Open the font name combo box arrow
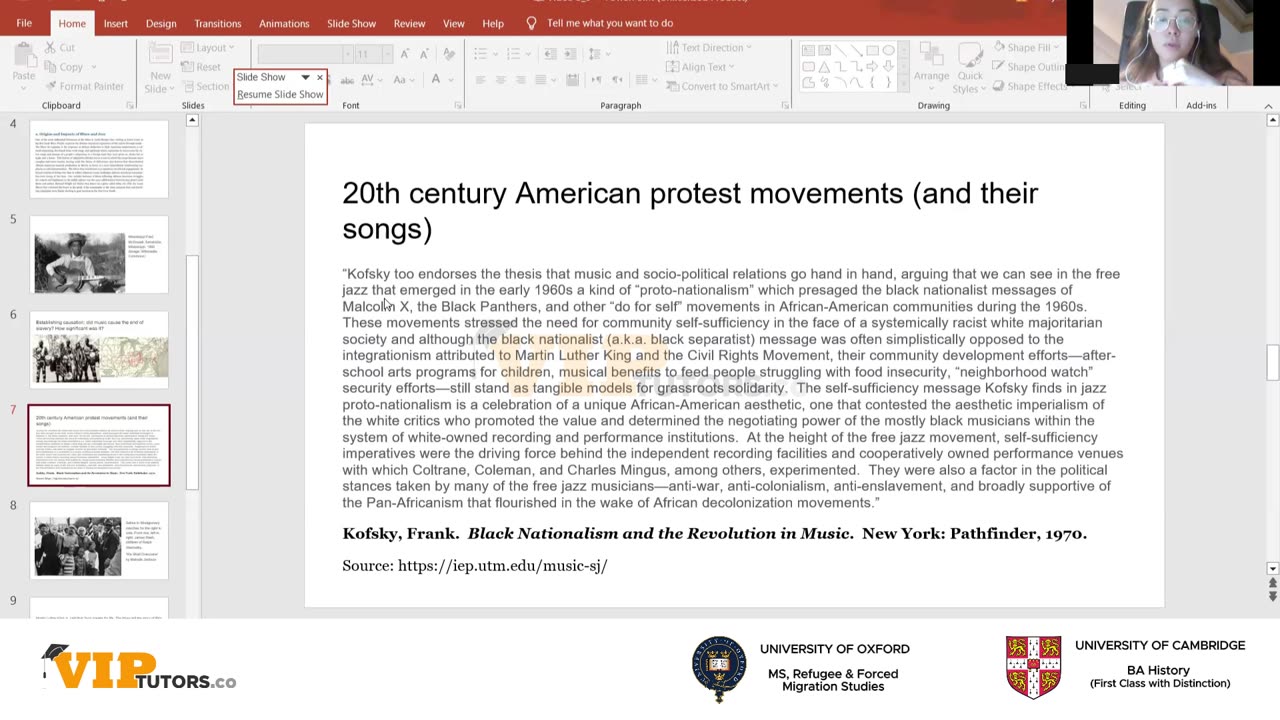The width and height of the screenshot is (1280, 720). (x=347, y=54)
